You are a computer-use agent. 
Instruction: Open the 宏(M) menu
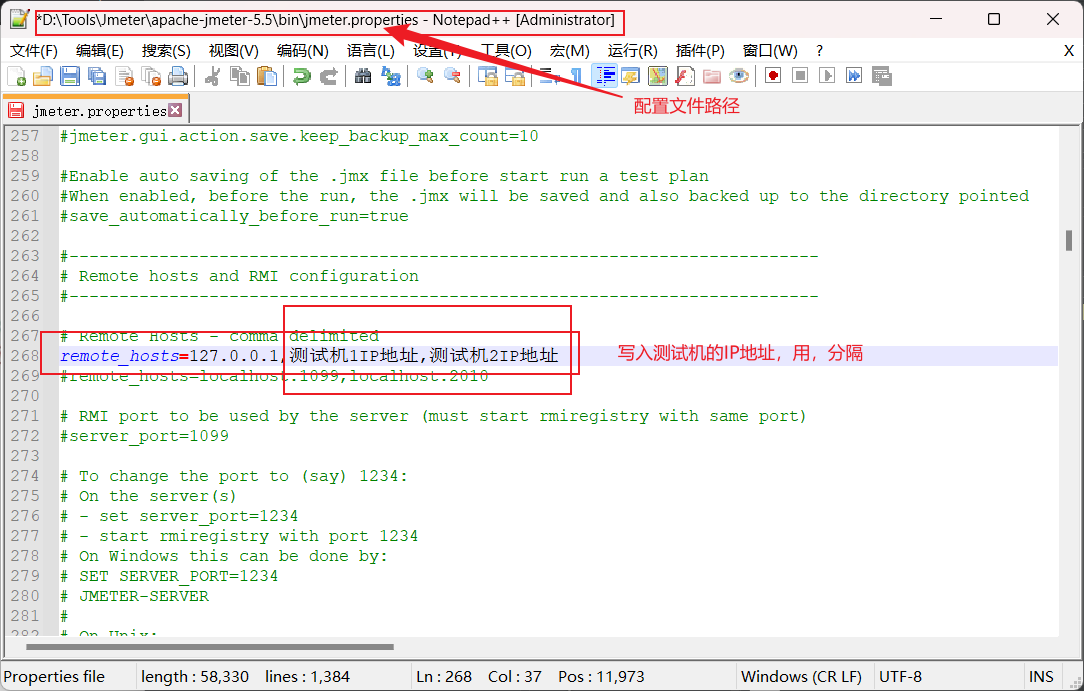tap(570, 51)
